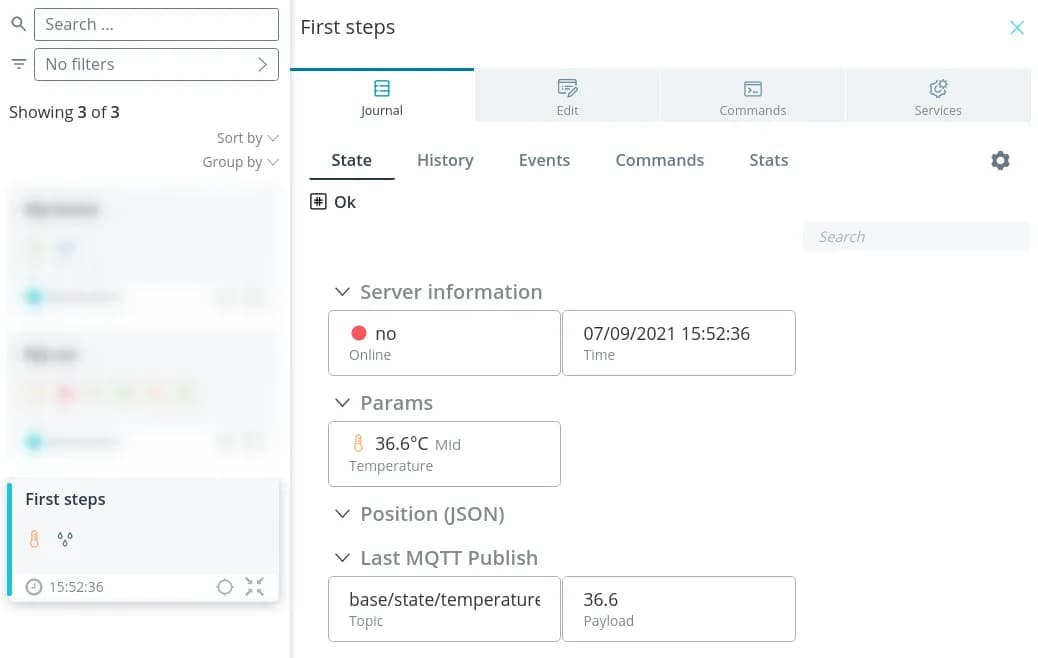Screen dimensions: 1038x658
Task: Open the Group by dropdown
Action: [240, 162]
